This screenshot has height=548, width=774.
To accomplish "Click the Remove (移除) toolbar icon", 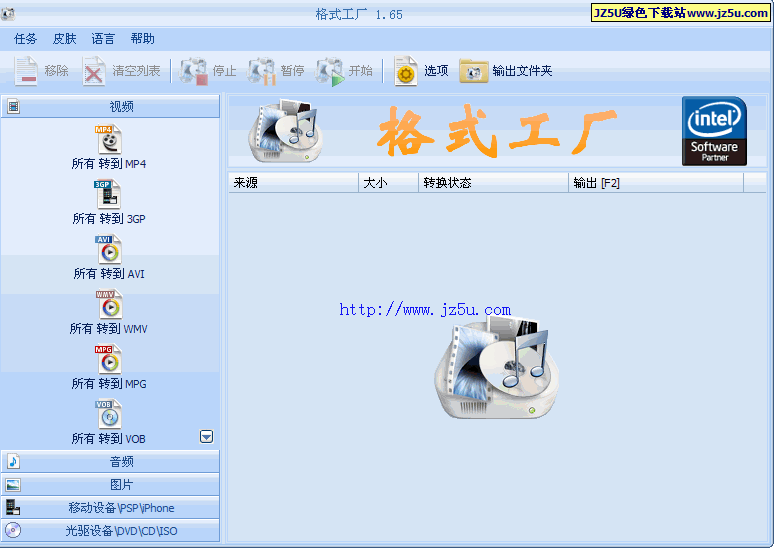I will click(26, 71).
